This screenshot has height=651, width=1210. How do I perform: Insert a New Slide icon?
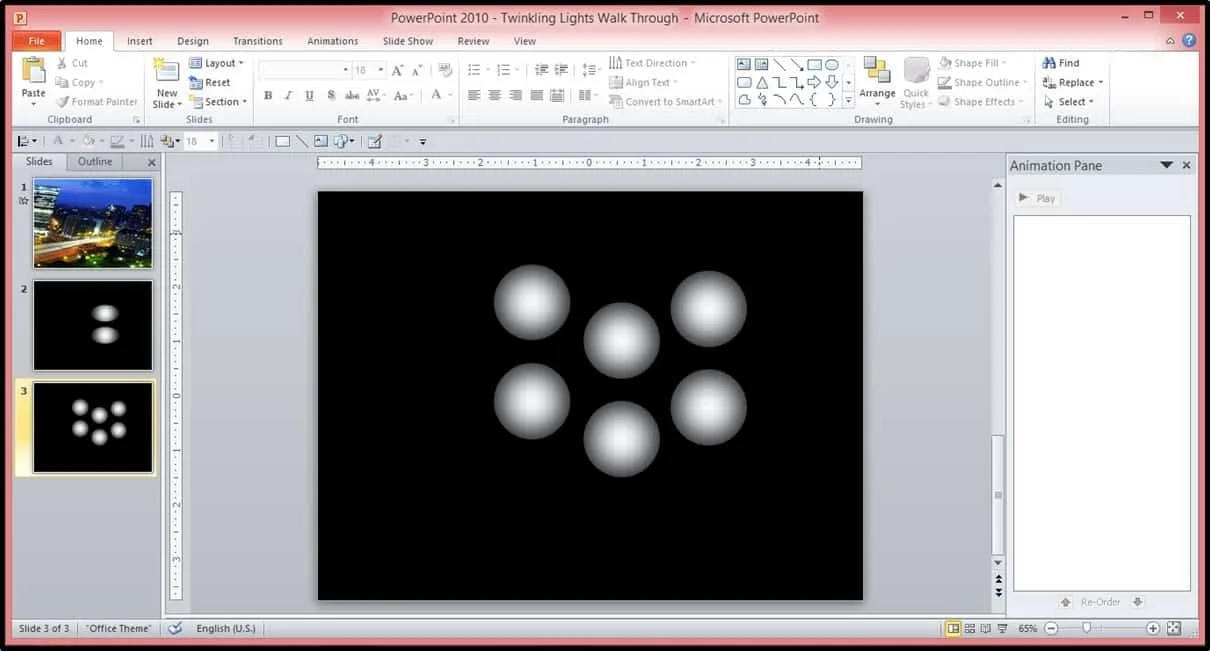167,70
